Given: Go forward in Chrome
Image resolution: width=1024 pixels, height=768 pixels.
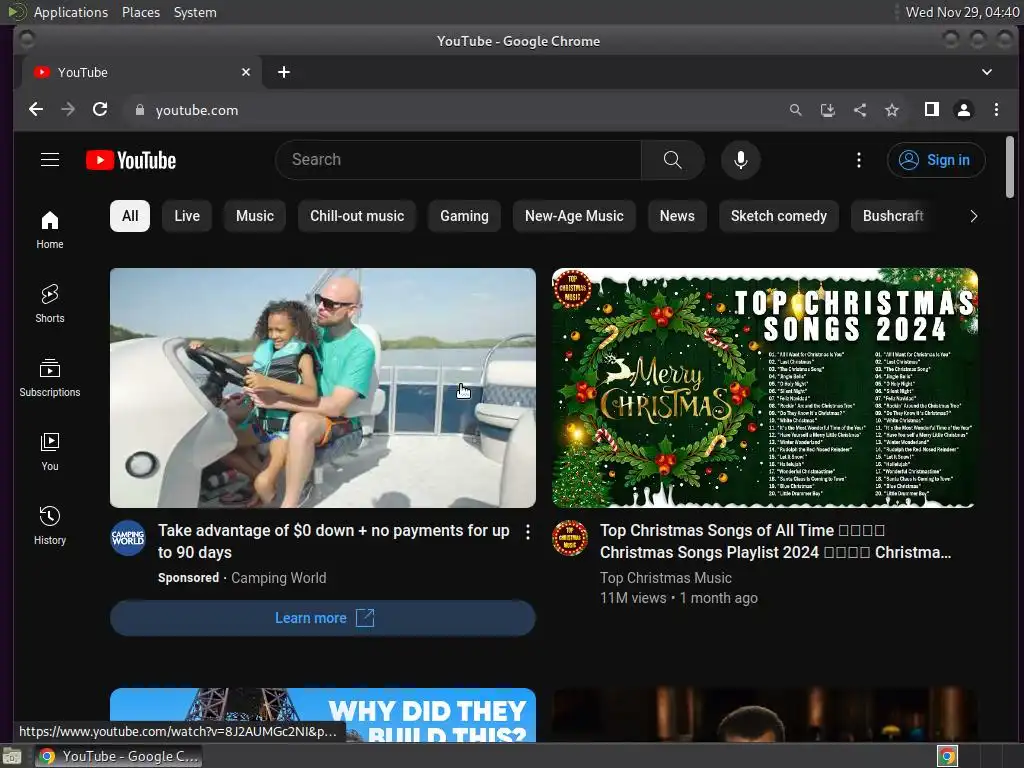Looking at the screenshot, I should click(x=68, y=110).
